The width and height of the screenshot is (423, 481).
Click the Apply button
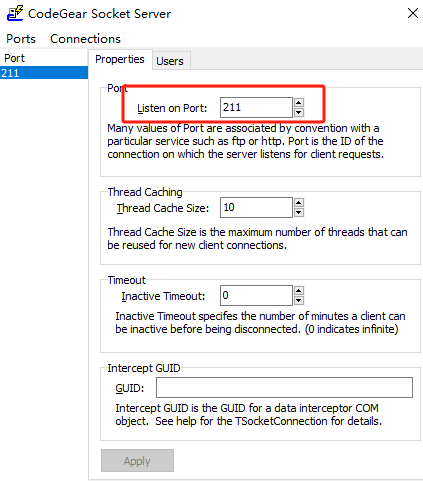pyautogui.click(x=137, y=461)
